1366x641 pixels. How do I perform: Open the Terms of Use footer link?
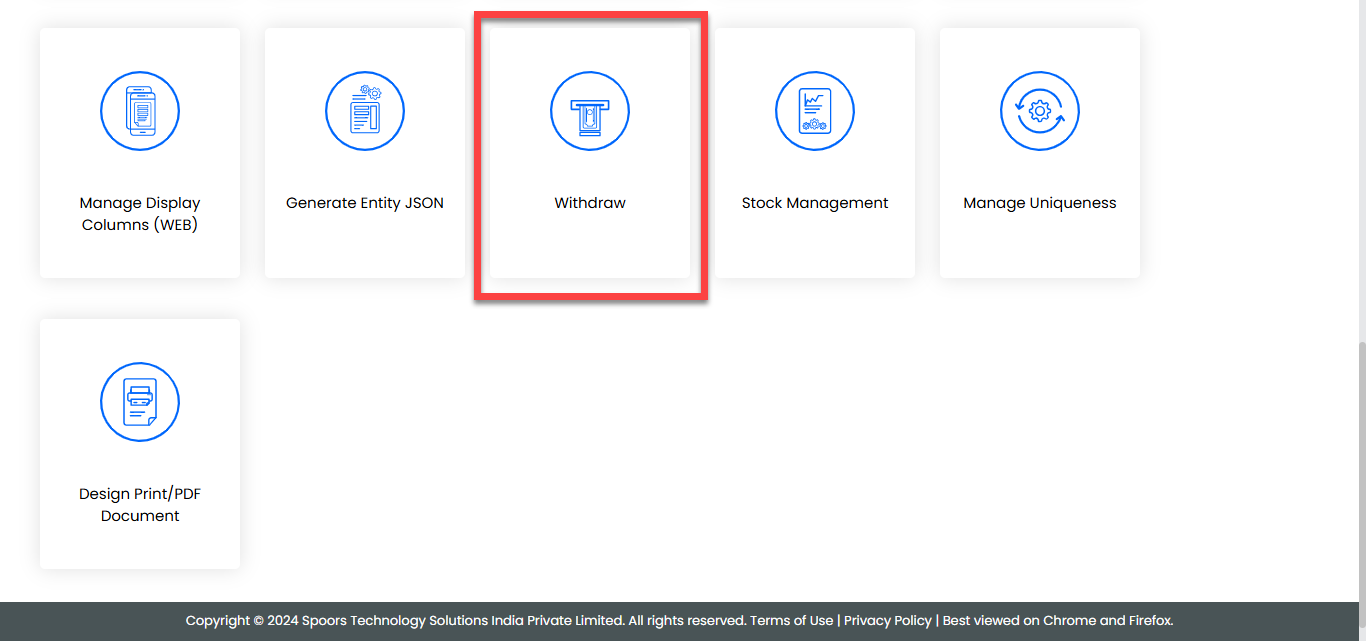coord(791,620)
